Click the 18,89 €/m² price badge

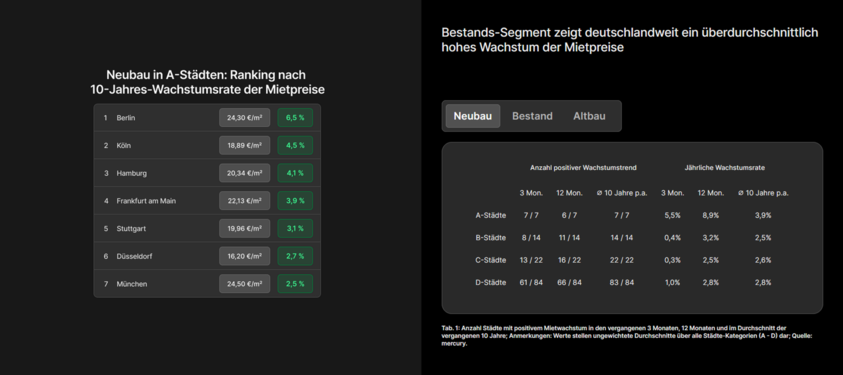pyautogui.click(x=245, y=146)
